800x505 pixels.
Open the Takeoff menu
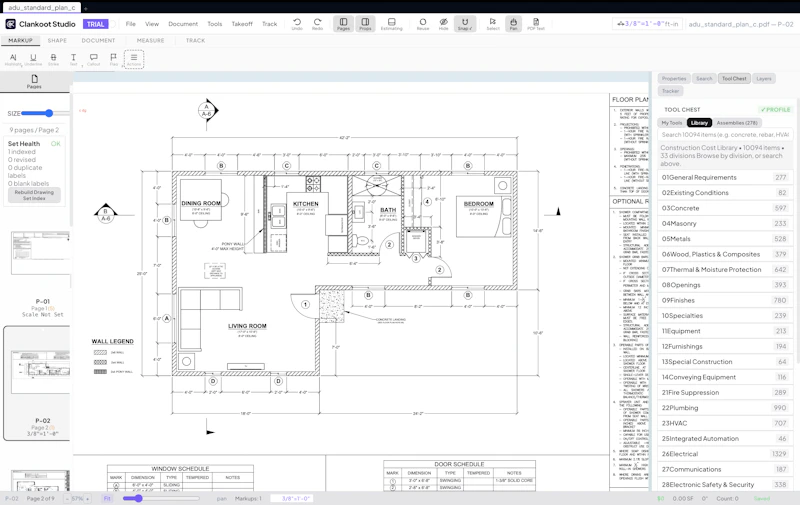click(x=242, y=24)
